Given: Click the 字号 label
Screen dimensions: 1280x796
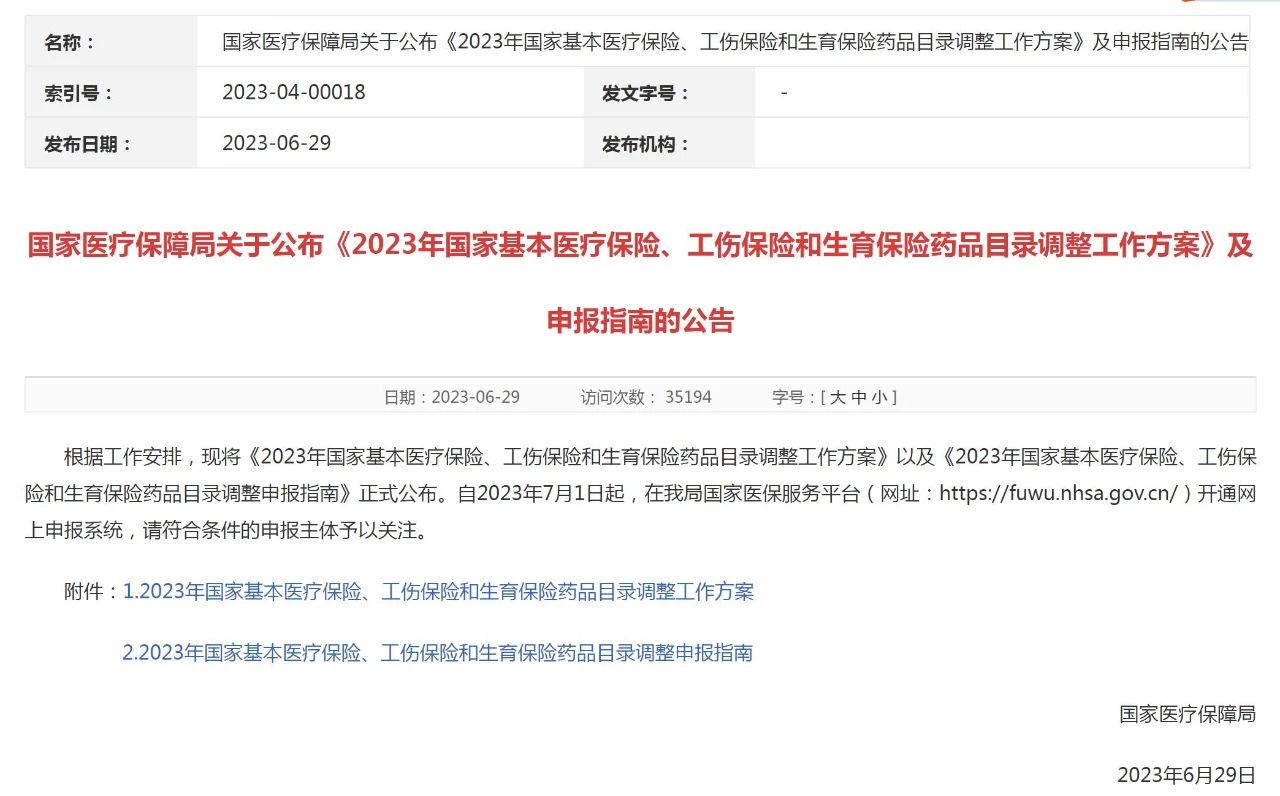Looking at the screenshot, I should [791, 397].
